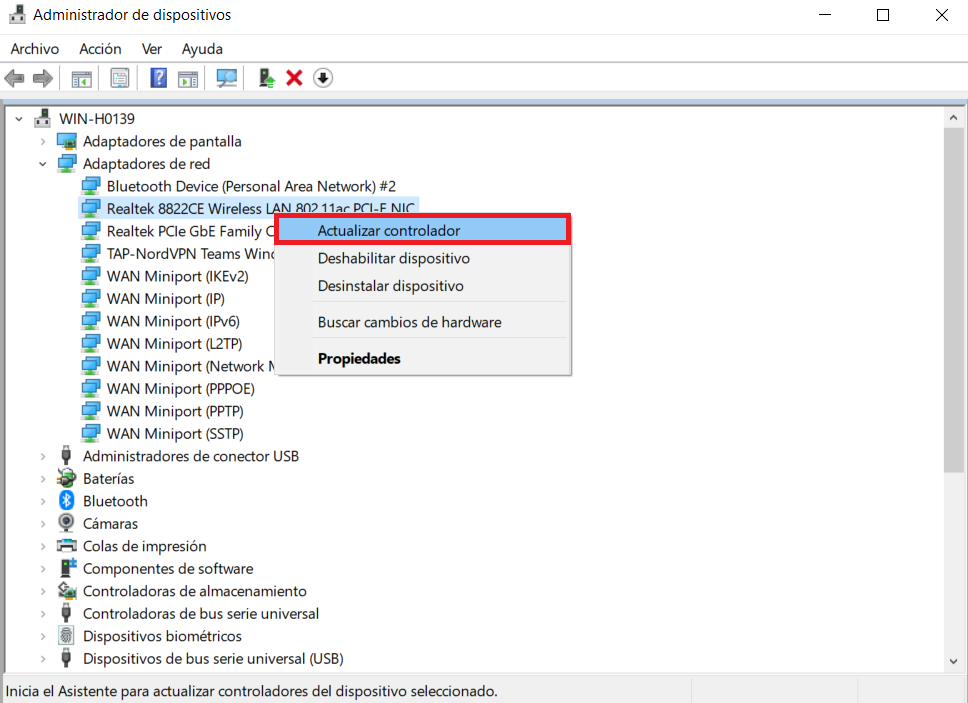Click the vertical scrollbar thumb

point(953,301)
